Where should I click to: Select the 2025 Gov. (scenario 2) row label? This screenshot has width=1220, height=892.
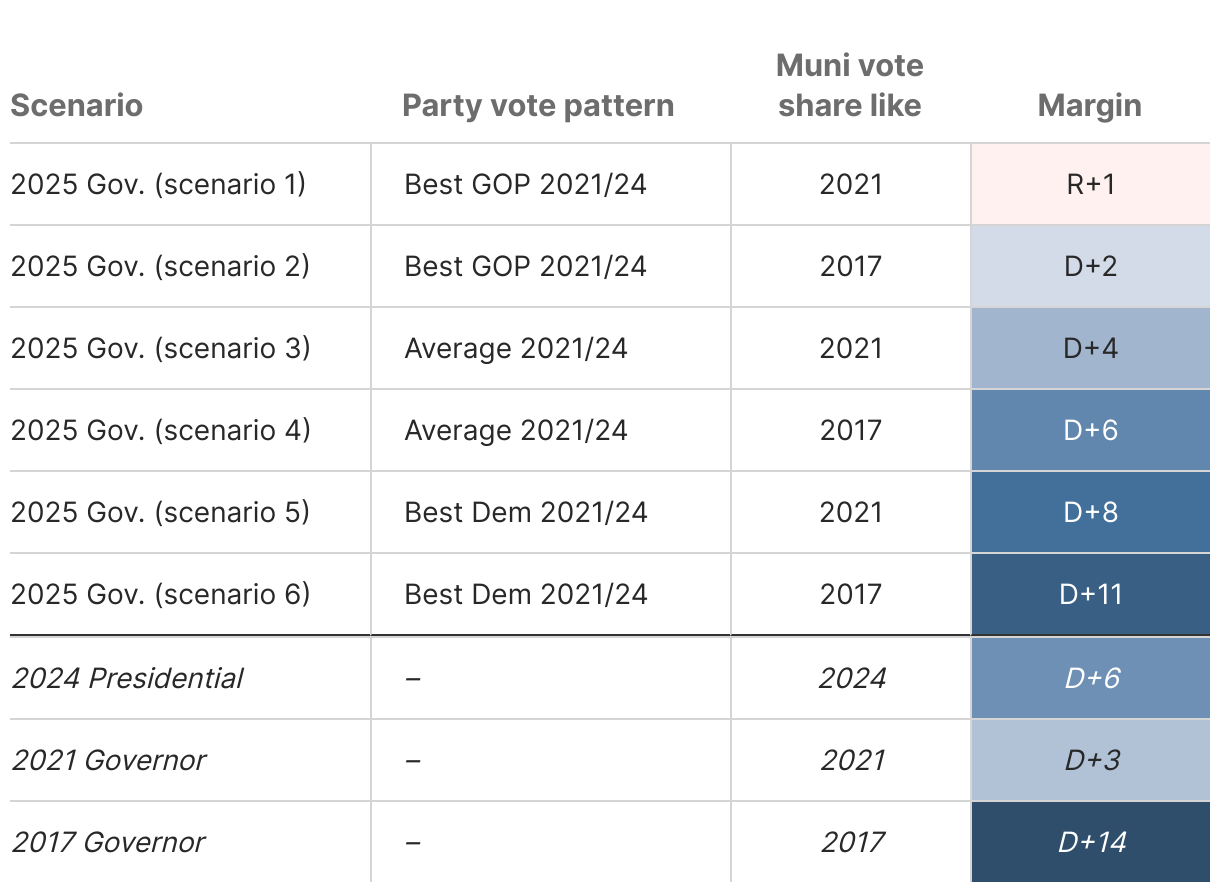pyautogui.click(x=160, y=266)
